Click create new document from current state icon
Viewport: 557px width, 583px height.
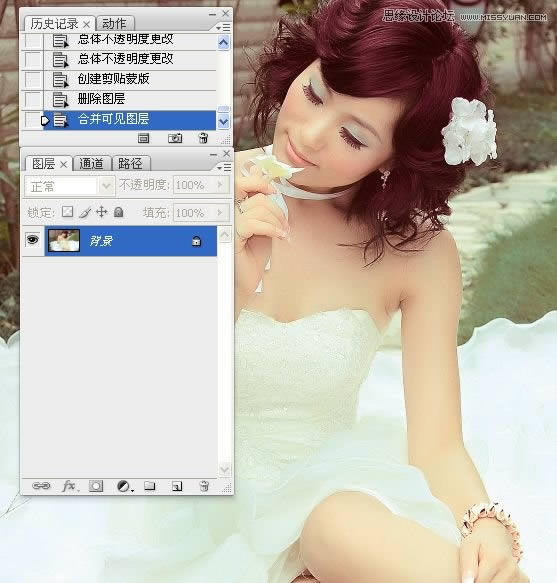click(x=144, y=138)
